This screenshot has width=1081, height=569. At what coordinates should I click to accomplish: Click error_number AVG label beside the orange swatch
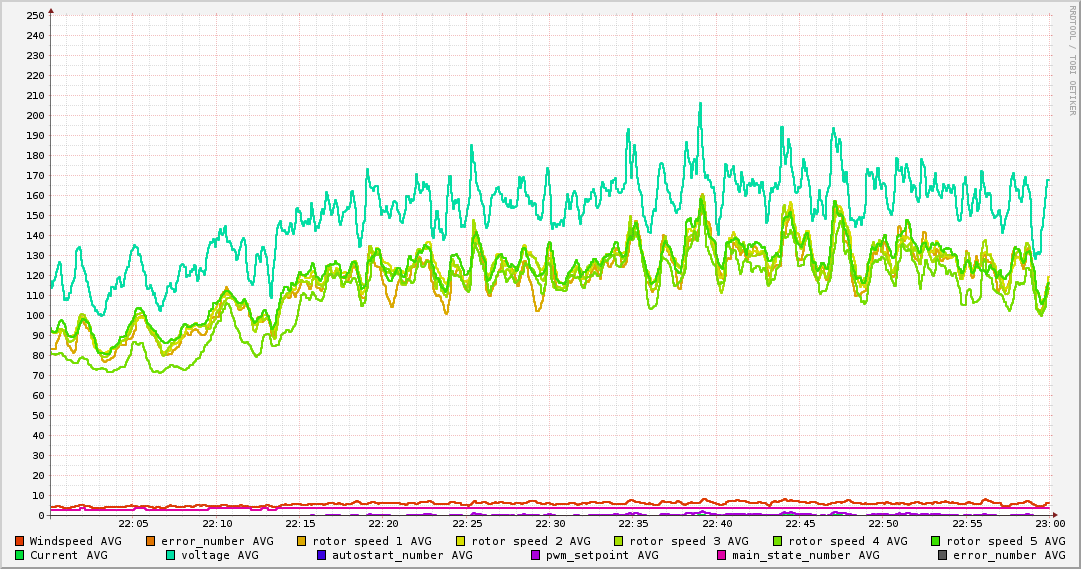(217, 541)
